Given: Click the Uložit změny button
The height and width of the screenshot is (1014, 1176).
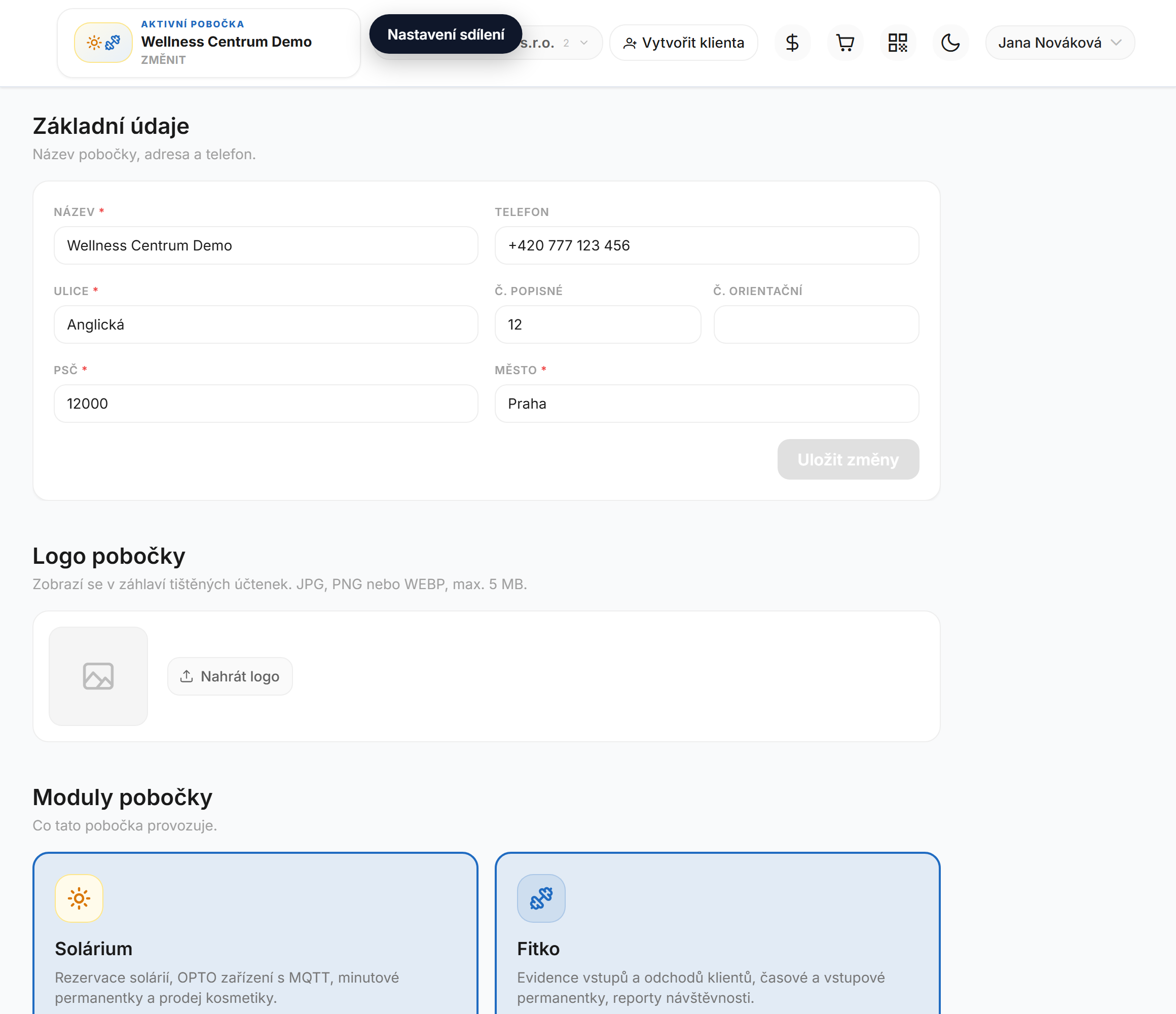Looking at the screenshot, I should (x=848, y=459).
